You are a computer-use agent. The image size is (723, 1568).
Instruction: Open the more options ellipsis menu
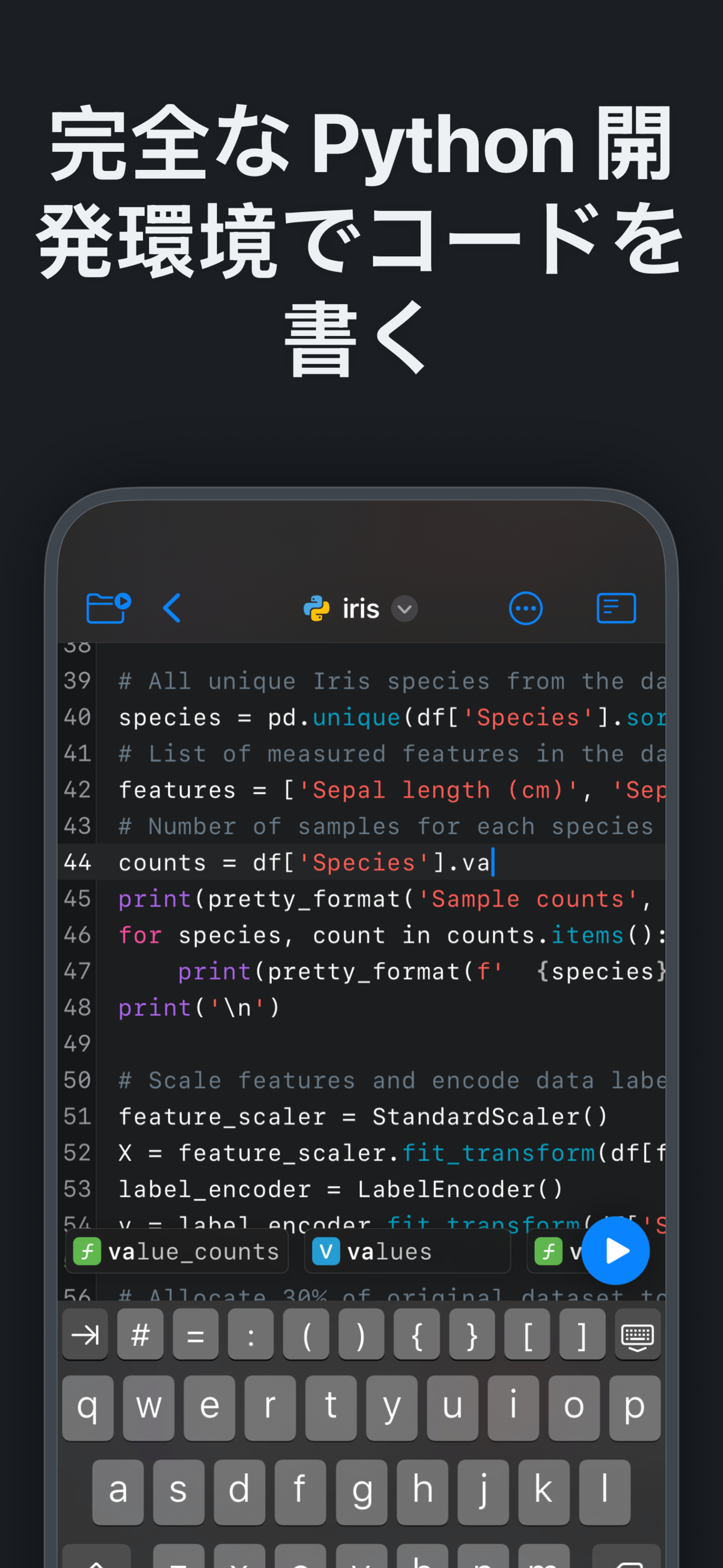(x=525, y=608)
